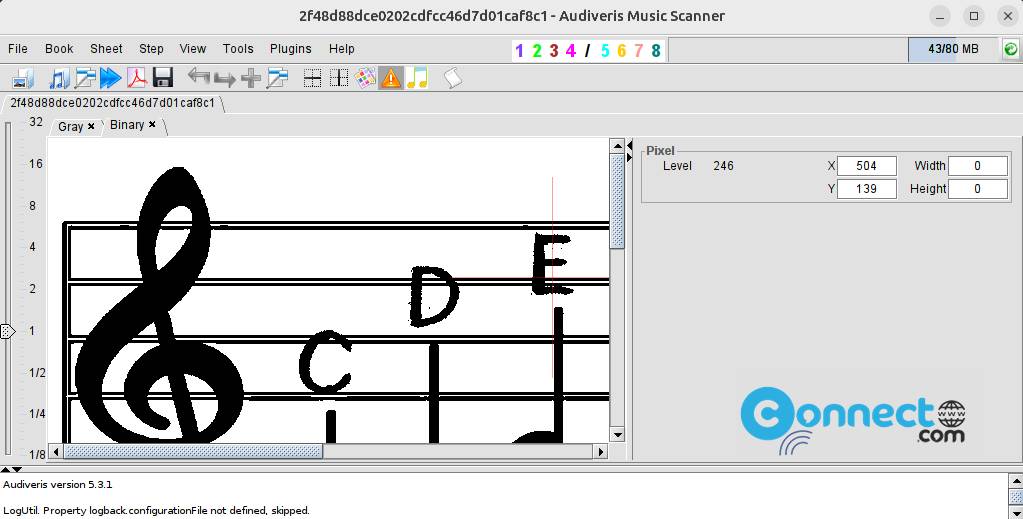Close the Gray tab
Viewport: 1023px width, 519px height.
pos(91,126)
